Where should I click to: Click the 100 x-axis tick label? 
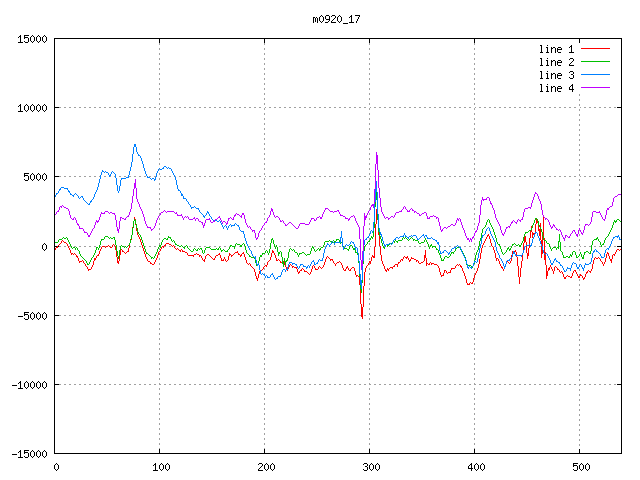coord(160,466)
